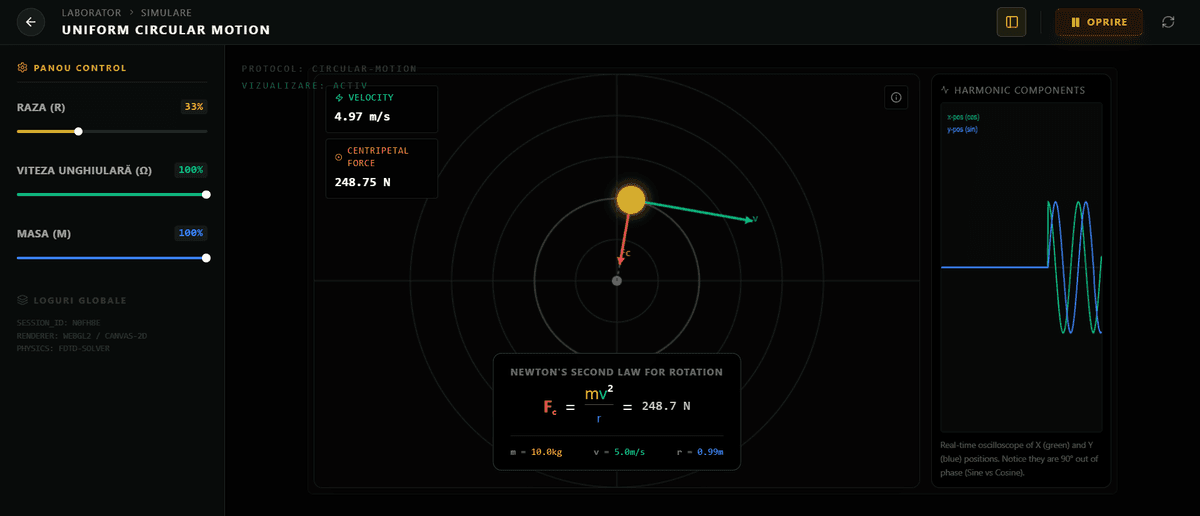
Task: Click the oscilloscope waveform display
Action: click(1021, 267)
